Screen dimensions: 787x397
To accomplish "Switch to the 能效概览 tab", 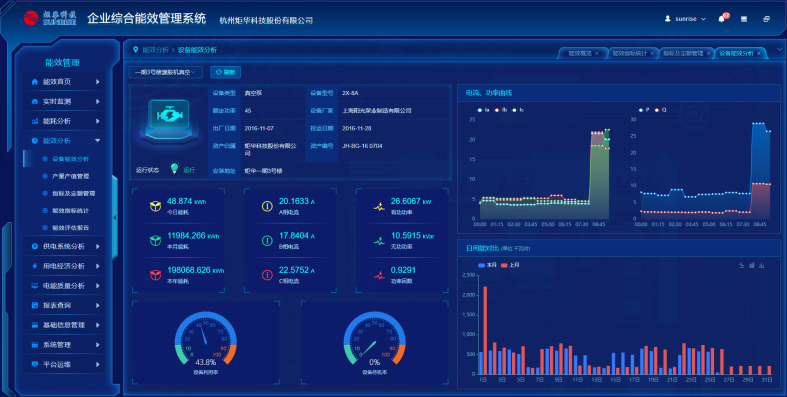I will [580, 53].
